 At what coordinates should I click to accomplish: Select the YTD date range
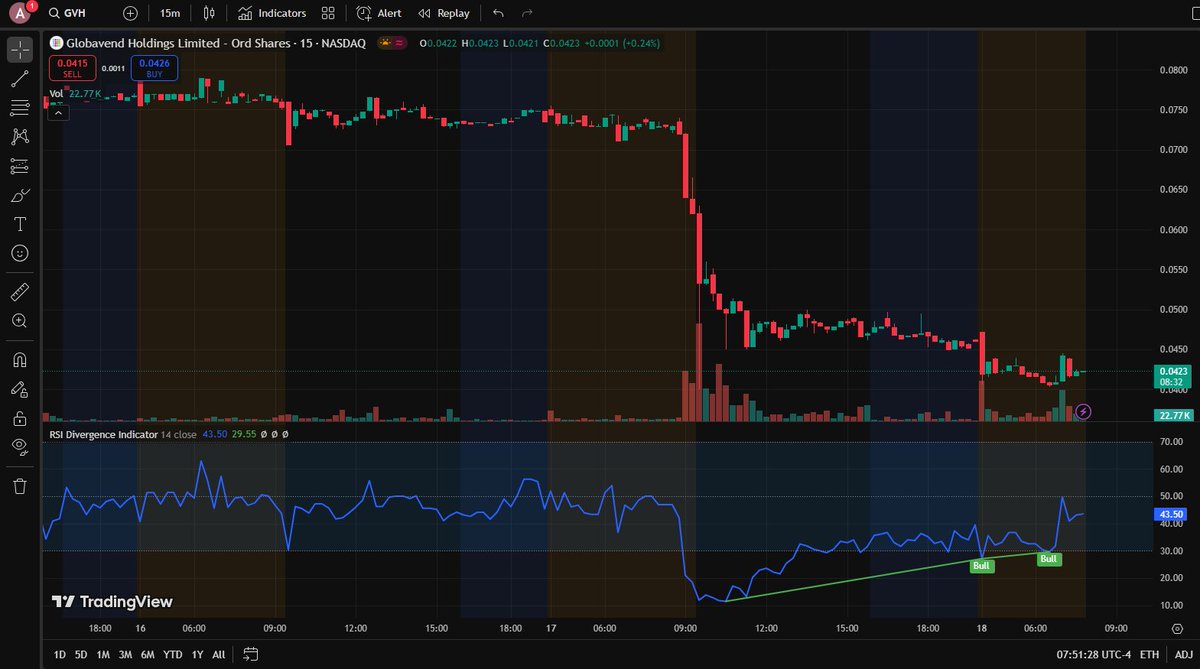[x=173, y=655]
